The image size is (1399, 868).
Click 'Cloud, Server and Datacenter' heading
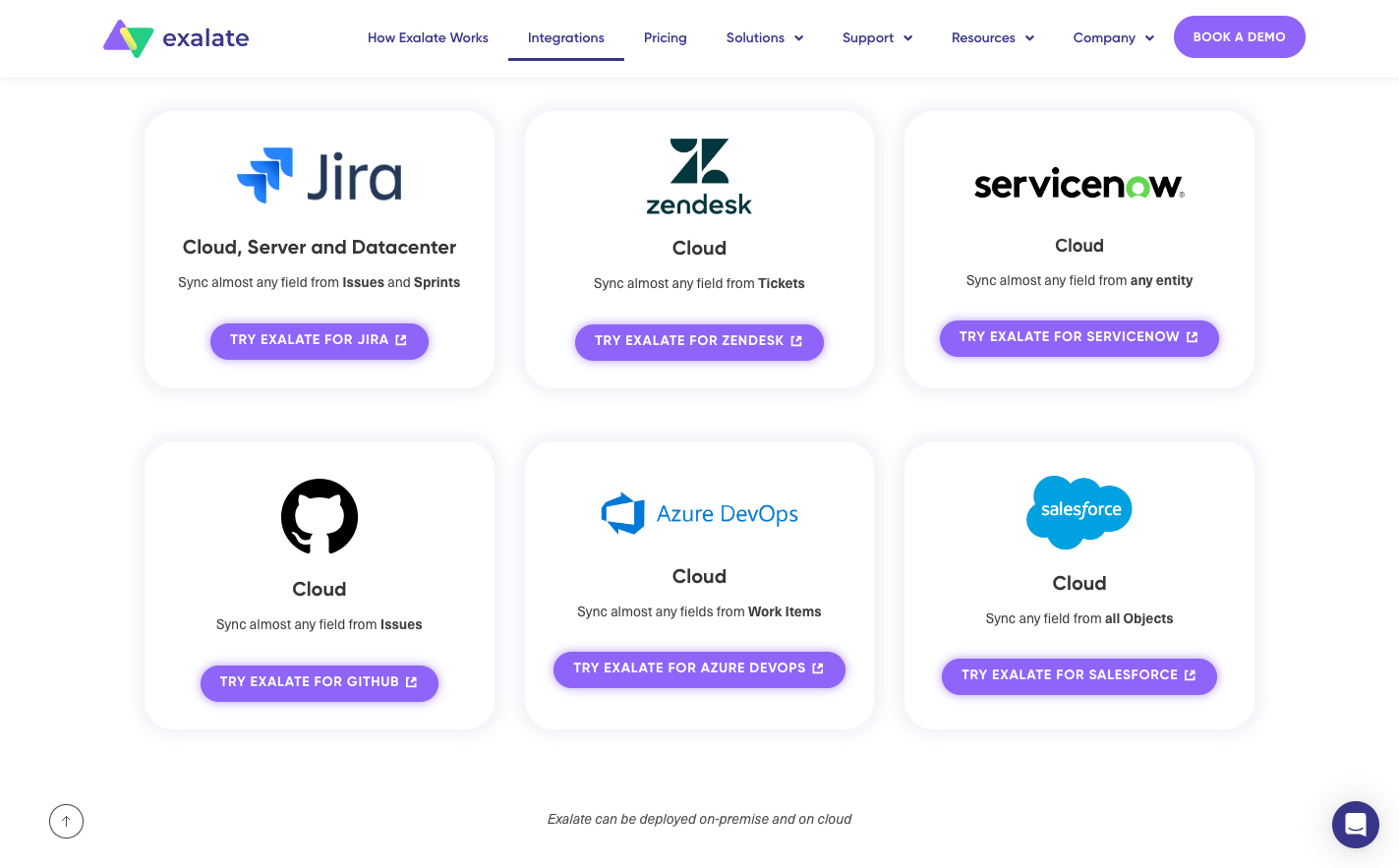[320, 248]
